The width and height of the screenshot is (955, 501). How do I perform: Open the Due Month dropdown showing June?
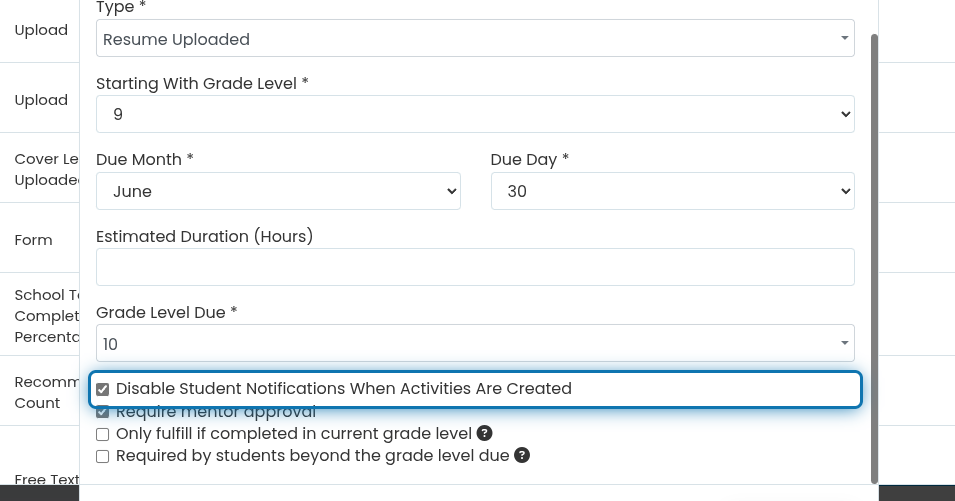(278, 191)
